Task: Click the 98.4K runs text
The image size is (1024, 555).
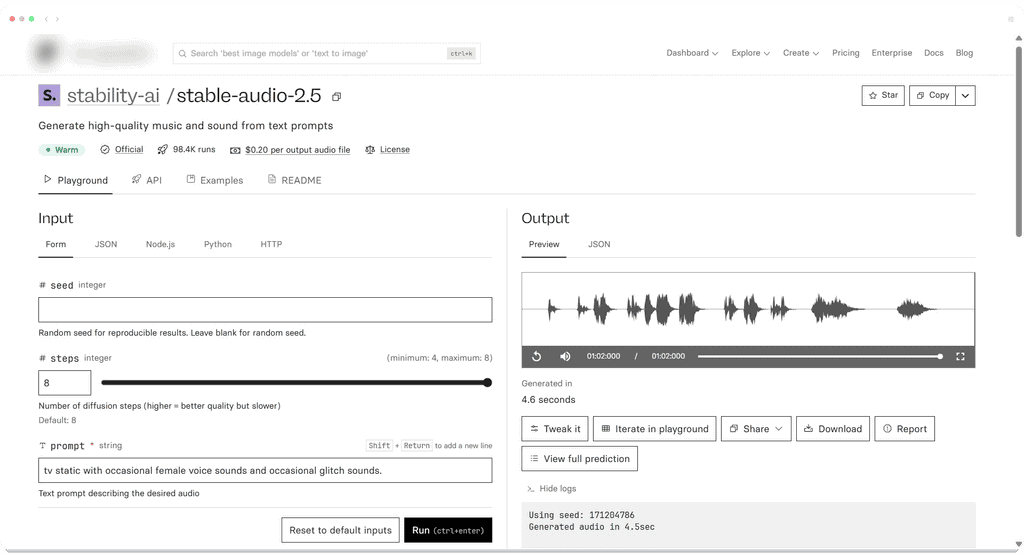Action: pyautogui.click(x=194, y=150)
